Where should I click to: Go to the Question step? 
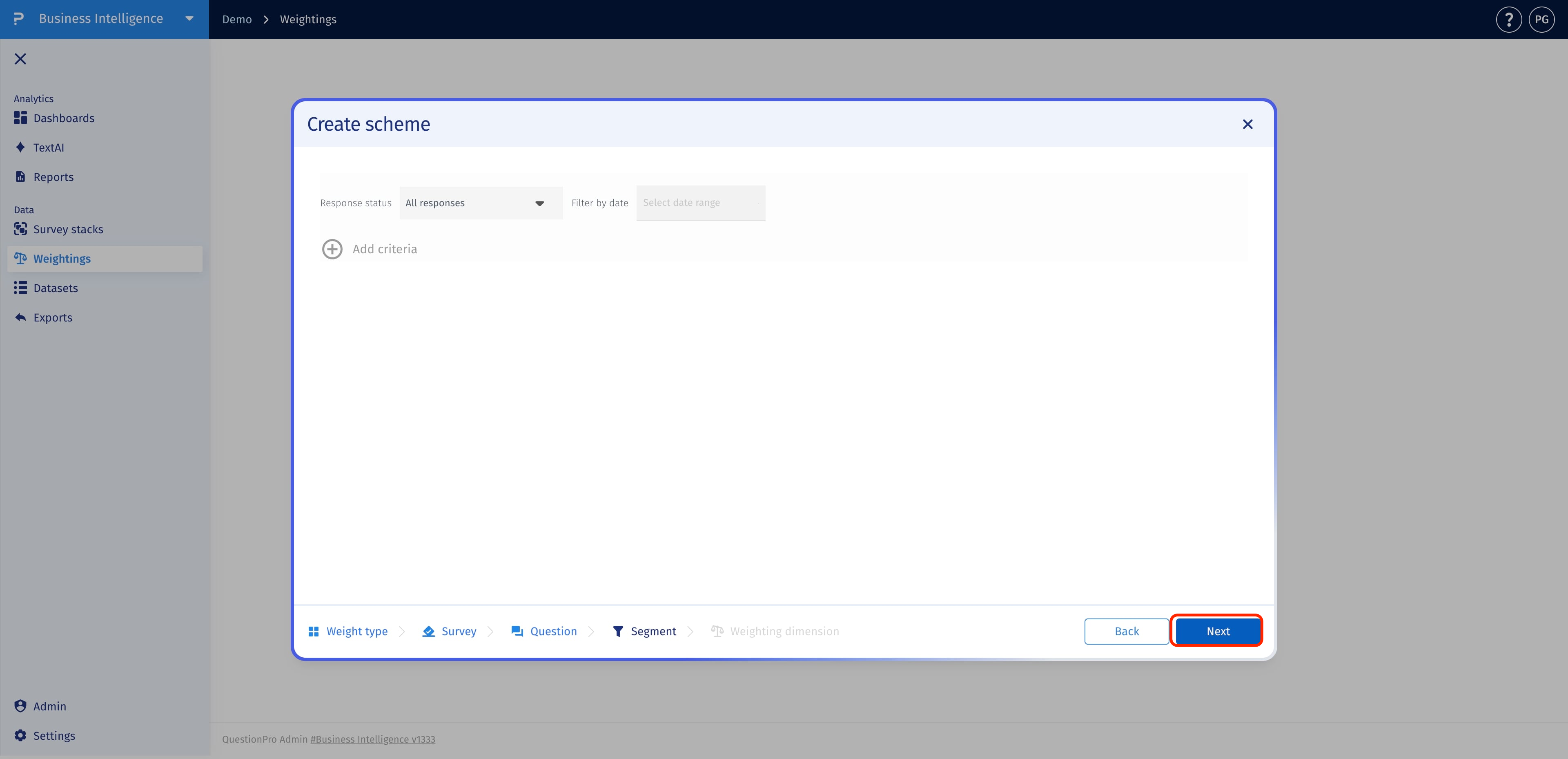click(544, 631)
